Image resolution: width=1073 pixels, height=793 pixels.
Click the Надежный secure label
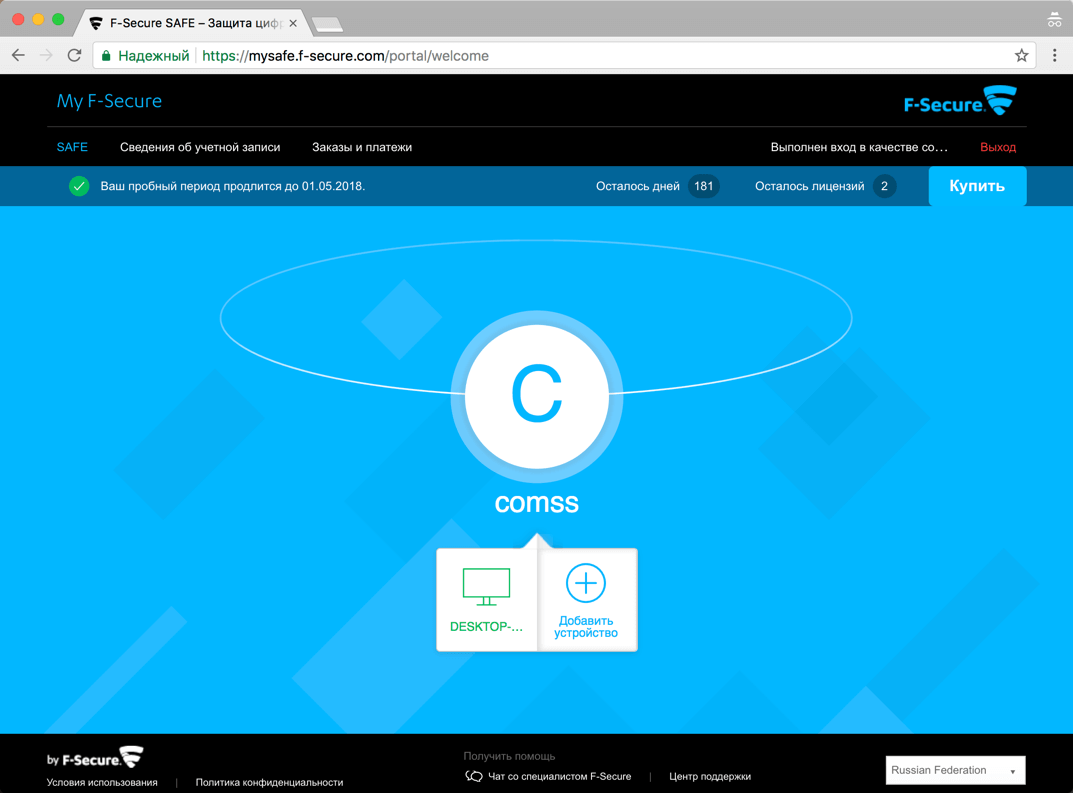(x=154, y=56)
